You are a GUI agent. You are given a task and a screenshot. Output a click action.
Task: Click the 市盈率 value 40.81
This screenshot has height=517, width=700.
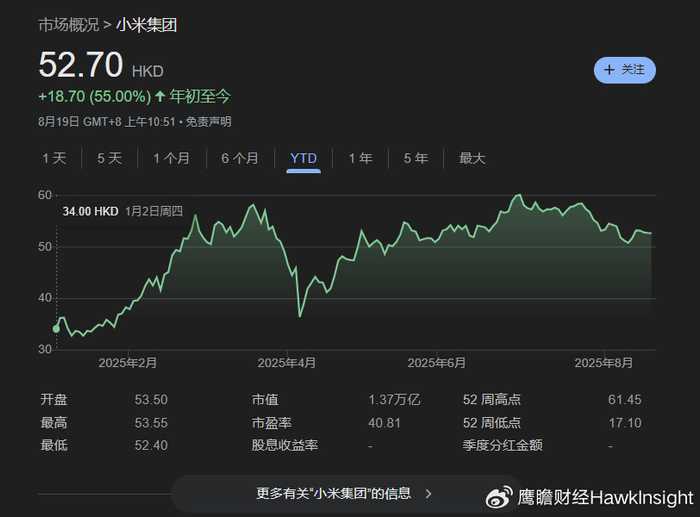[x=384, y=423]
